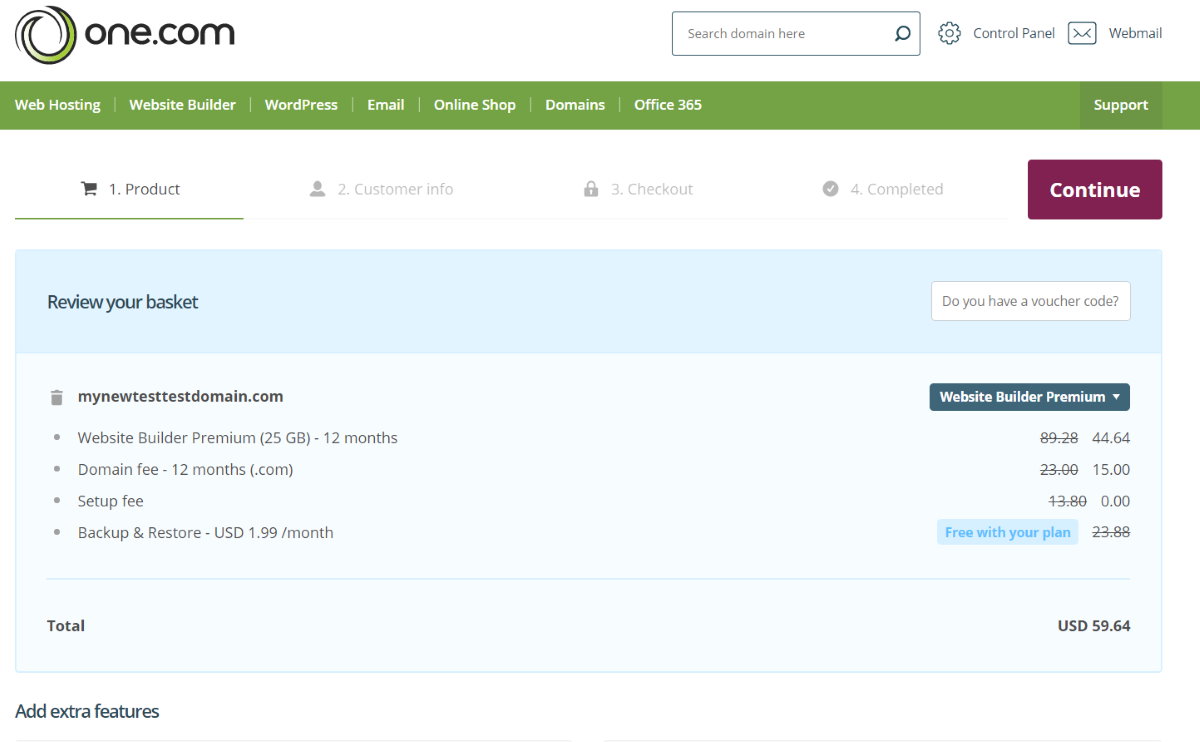Click the 44.64 discounted price
The width and height of the screenshot is (1200, 742).
point(1111,438)
